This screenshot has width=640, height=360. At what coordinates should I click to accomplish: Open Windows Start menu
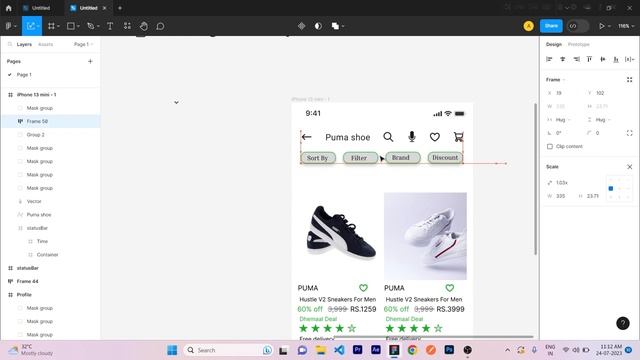pyautogui.click(x=172, y=350)
